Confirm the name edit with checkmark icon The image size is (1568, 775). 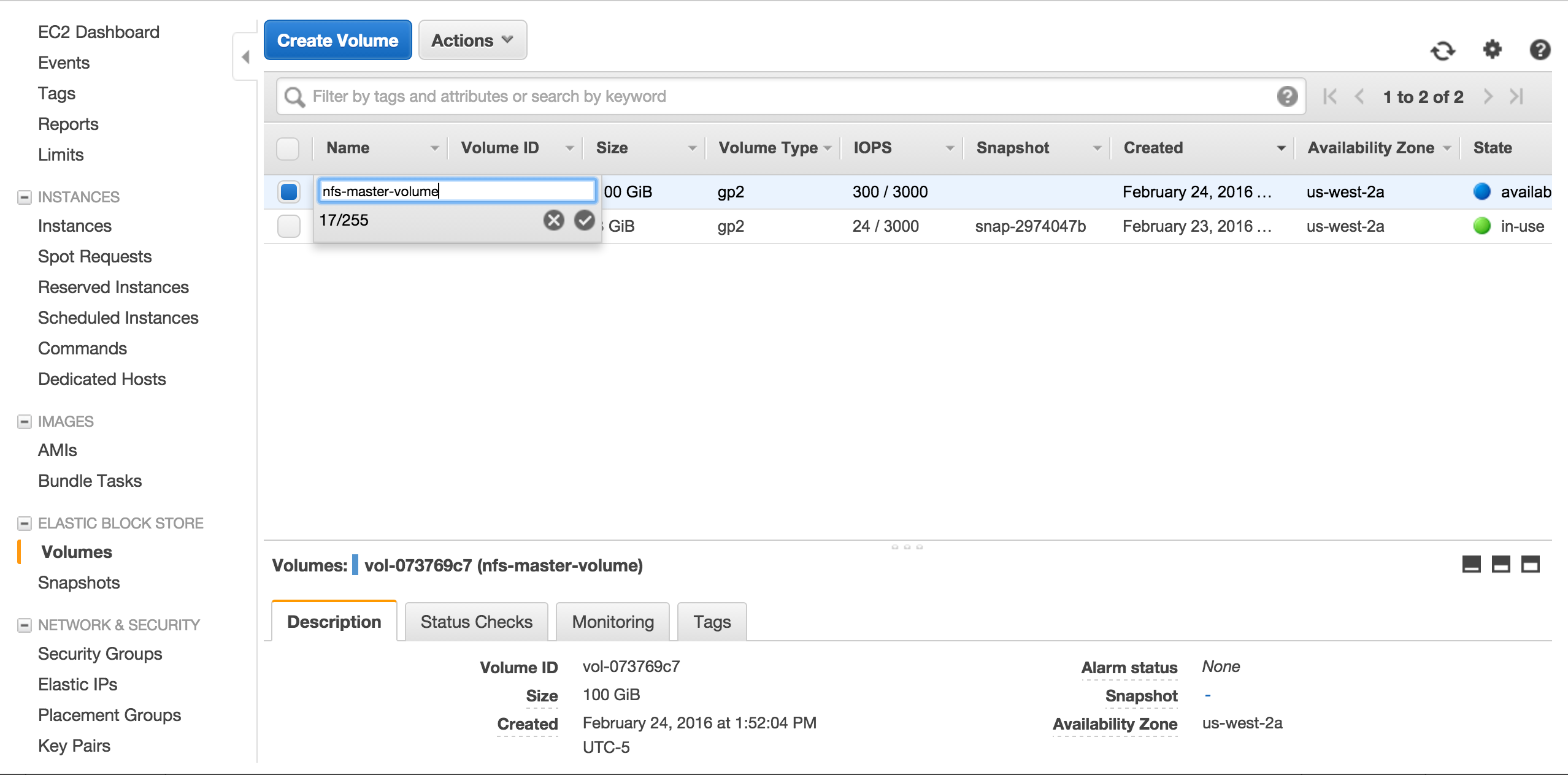tap(585, 220)
